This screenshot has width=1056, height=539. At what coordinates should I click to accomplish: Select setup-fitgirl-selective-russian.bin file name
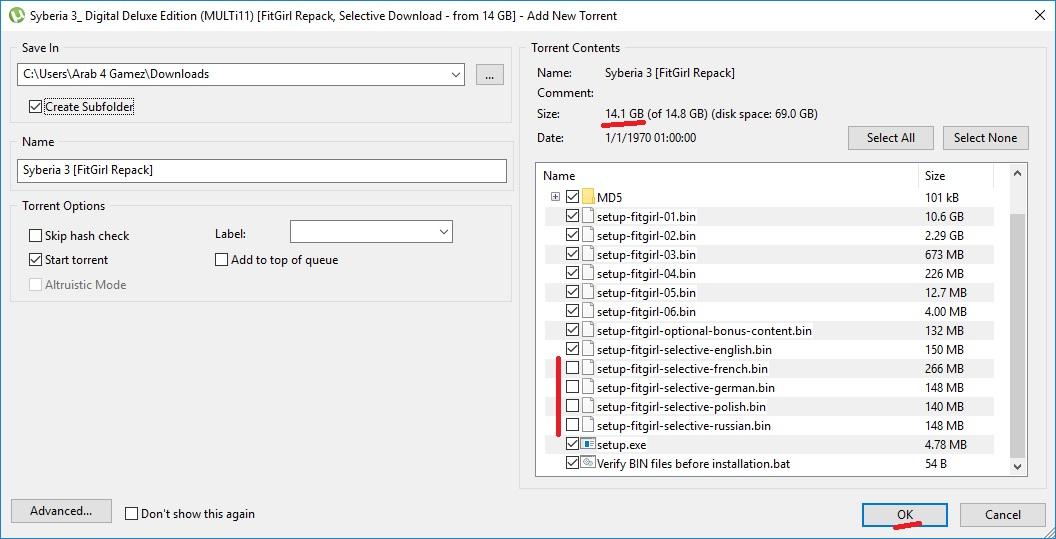684,425
